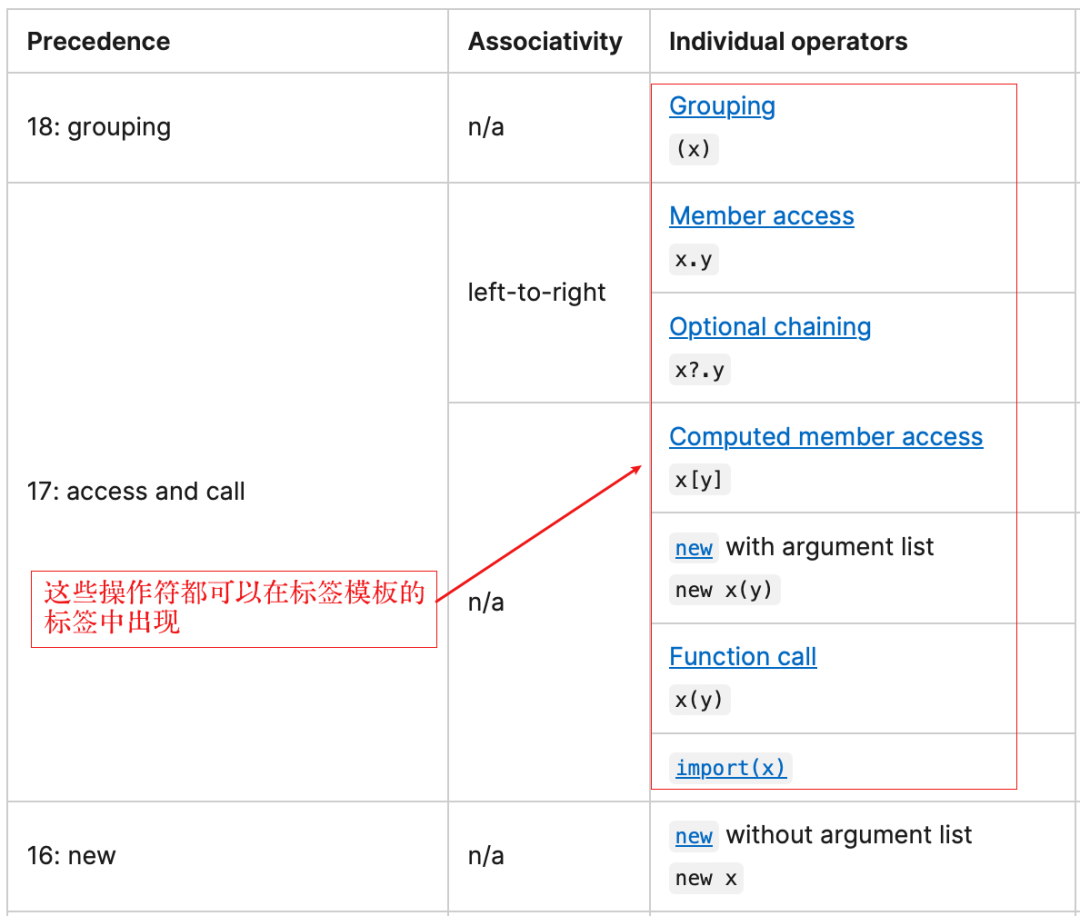Click the (x) grouping code snippet
This screenshot has width=1080, height=916.
[693, 149]
